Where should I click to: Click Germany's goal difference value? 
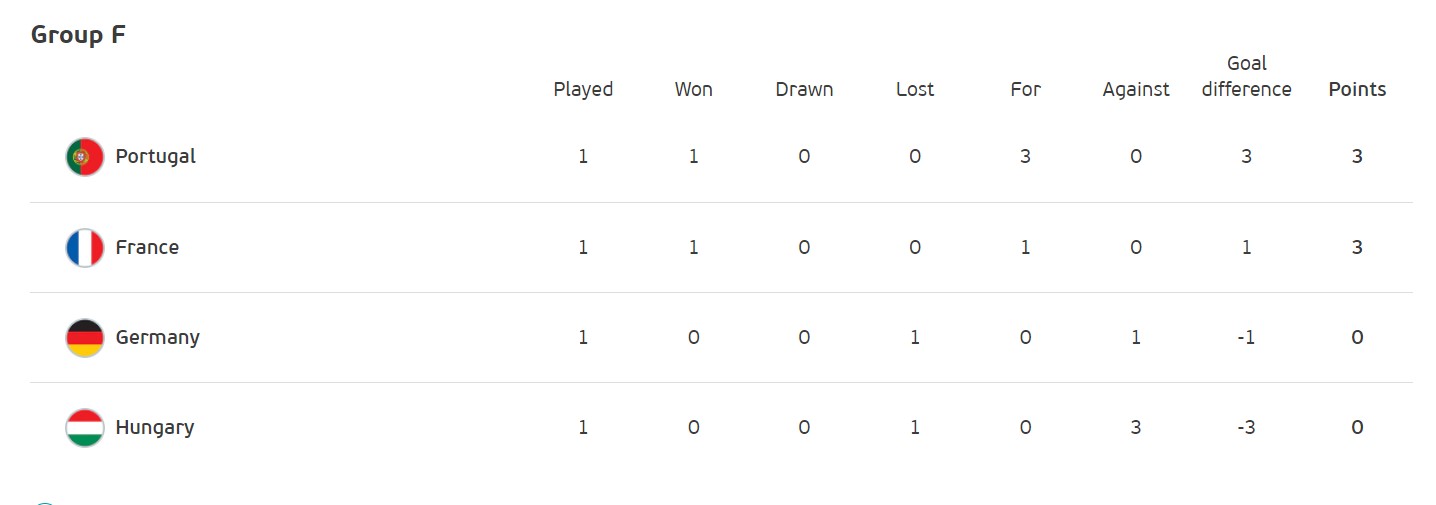[x=1246, y=338]
